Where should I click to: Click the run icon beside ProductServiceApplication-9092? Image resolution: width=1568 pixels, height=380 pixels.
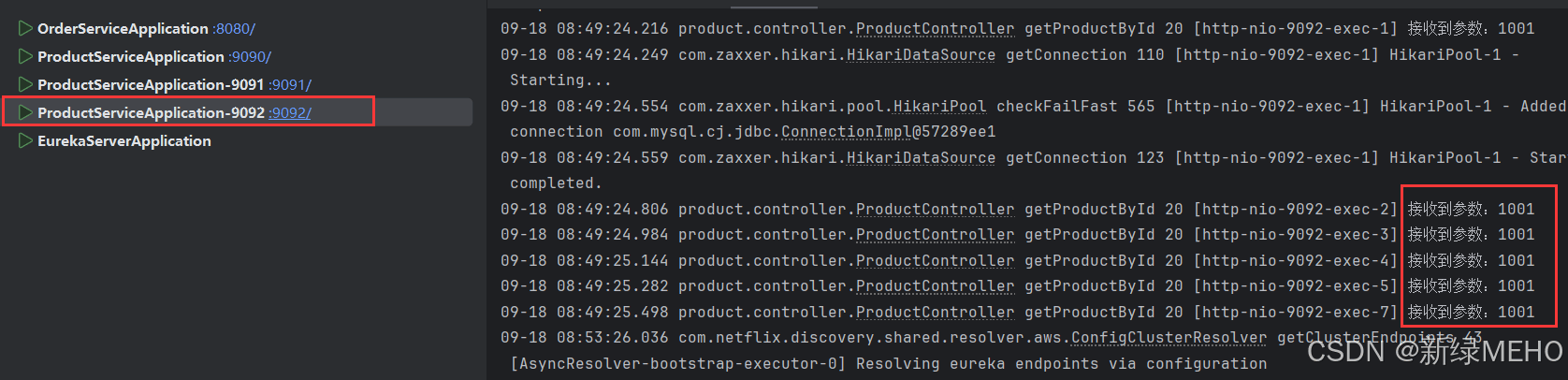[x=25, y=113]
